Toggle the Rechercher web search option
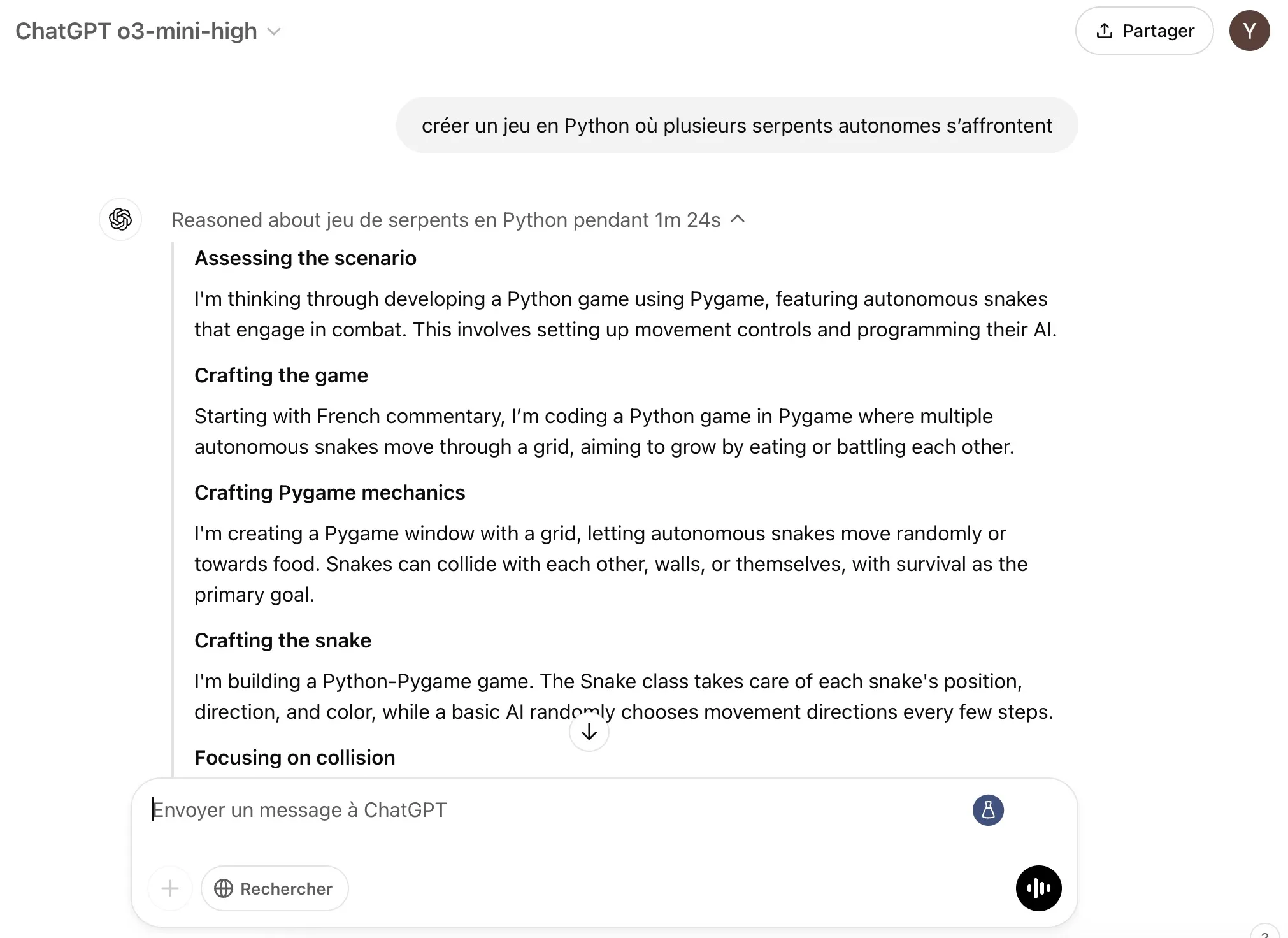Image resolution: width=1288 pixels, height=938 pixels. pos(275,888)
